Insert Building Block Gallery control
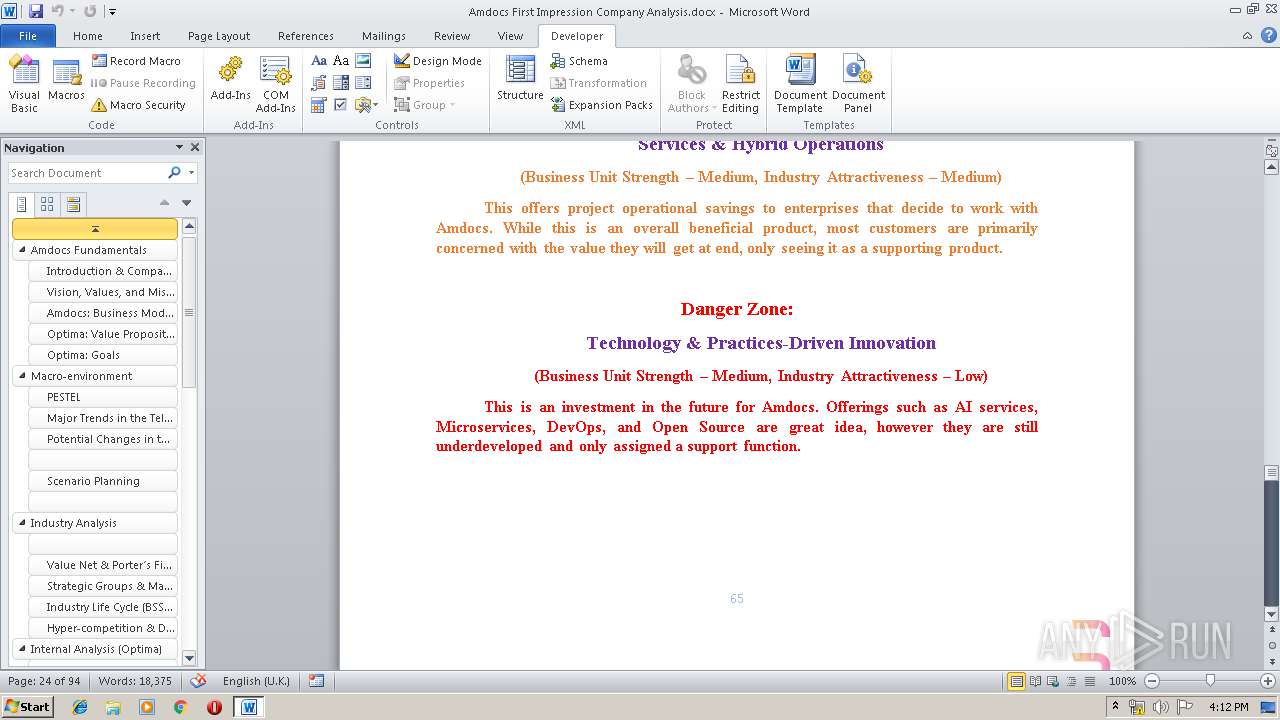The image size is (1280, 720). coord(319,83)
